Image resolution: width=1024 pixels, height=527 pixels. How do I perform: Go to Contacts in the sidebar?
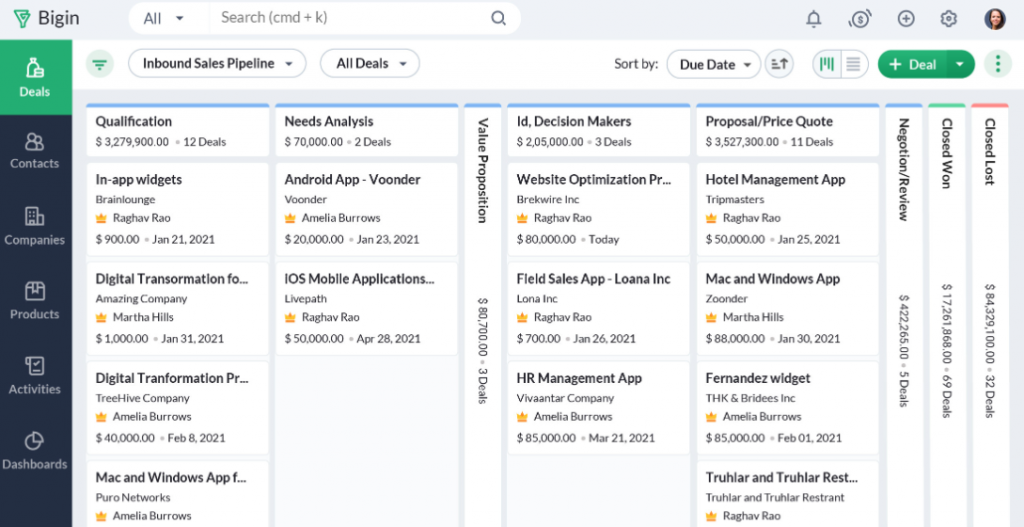coord(35,150)
